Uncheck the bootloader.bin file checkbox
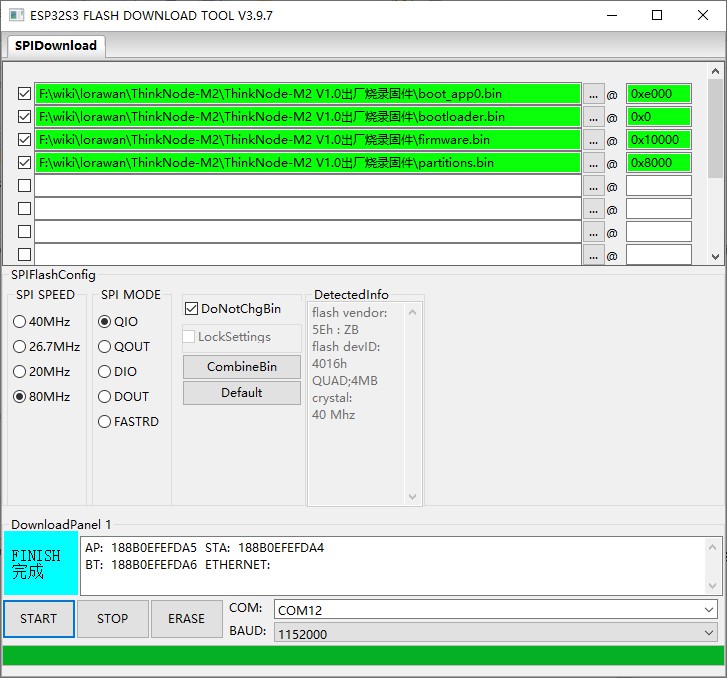Viewport: 727px width, 678px height. pos(24,116)
